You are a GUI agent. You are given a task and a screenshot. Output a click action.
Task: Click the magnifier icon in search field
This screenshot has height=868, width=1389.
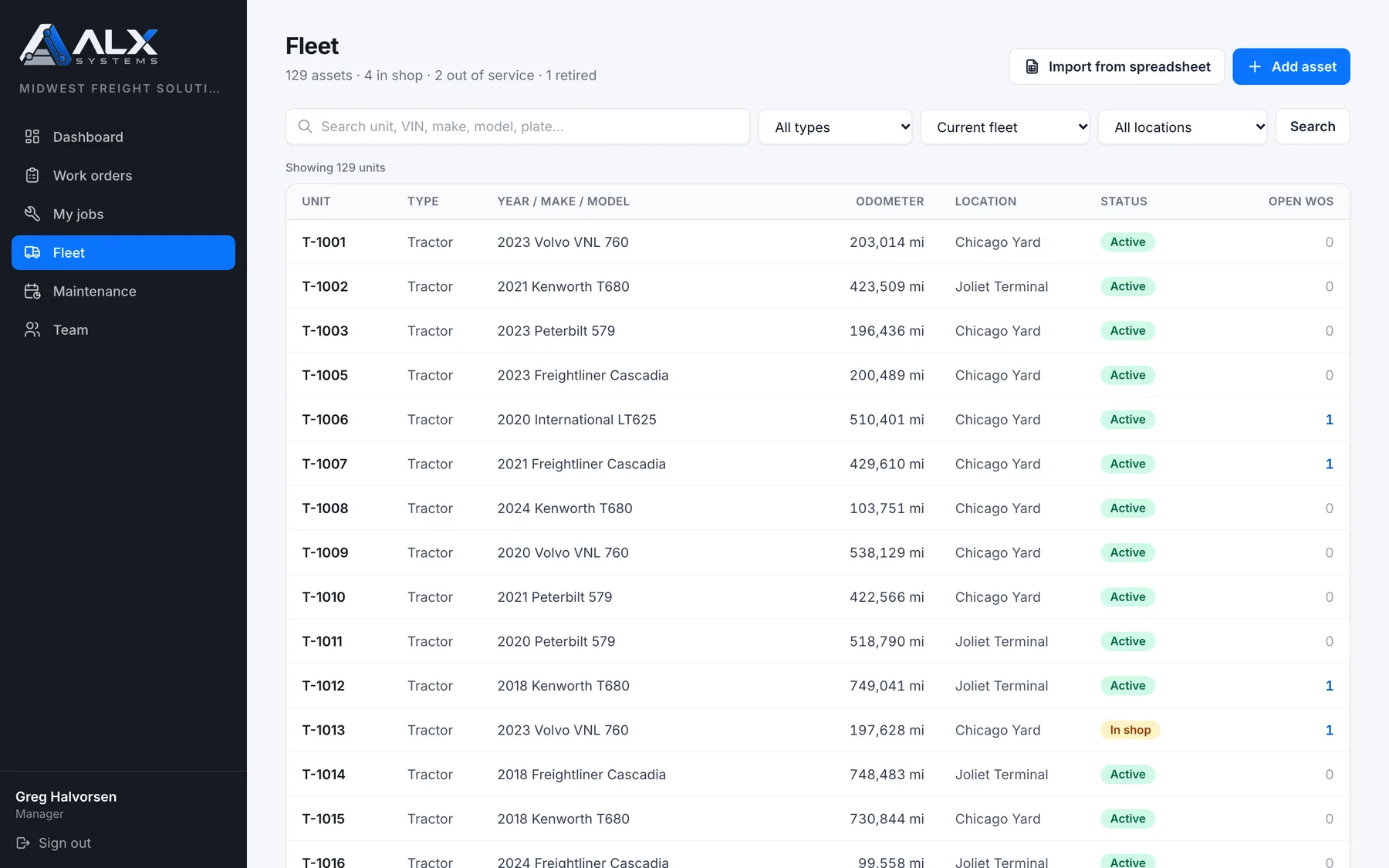coord(305,127)
